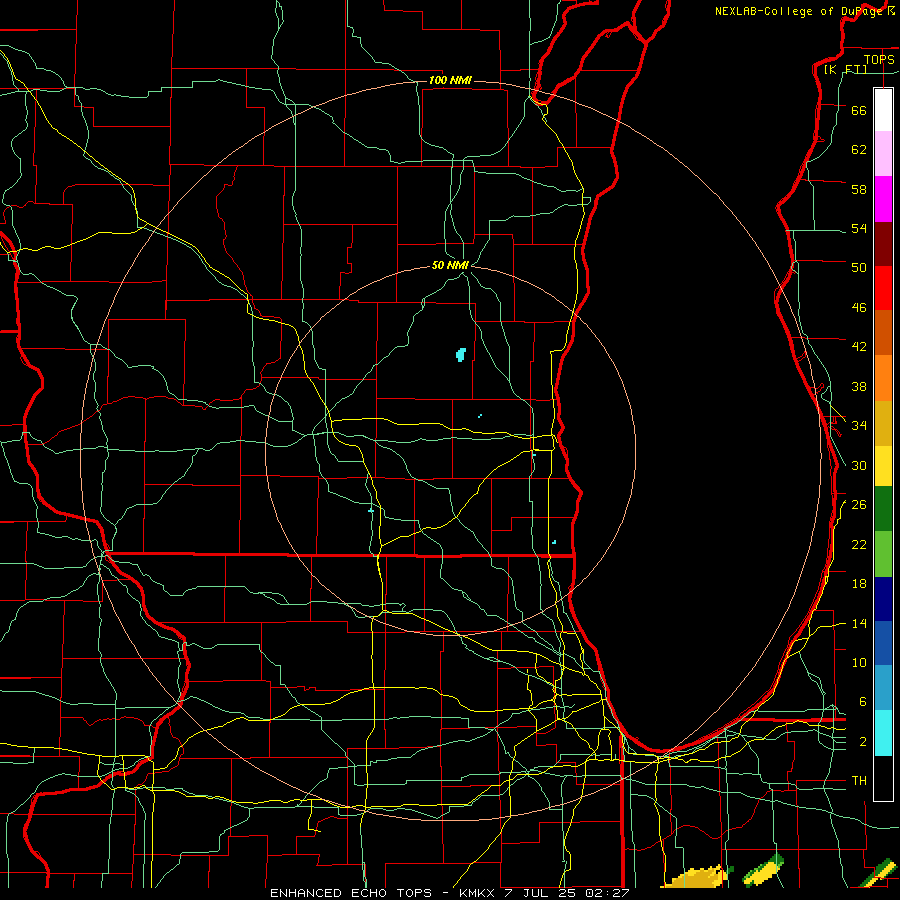Click the legend value '22'
Screen dimensions: 900x900
point(859,545)
